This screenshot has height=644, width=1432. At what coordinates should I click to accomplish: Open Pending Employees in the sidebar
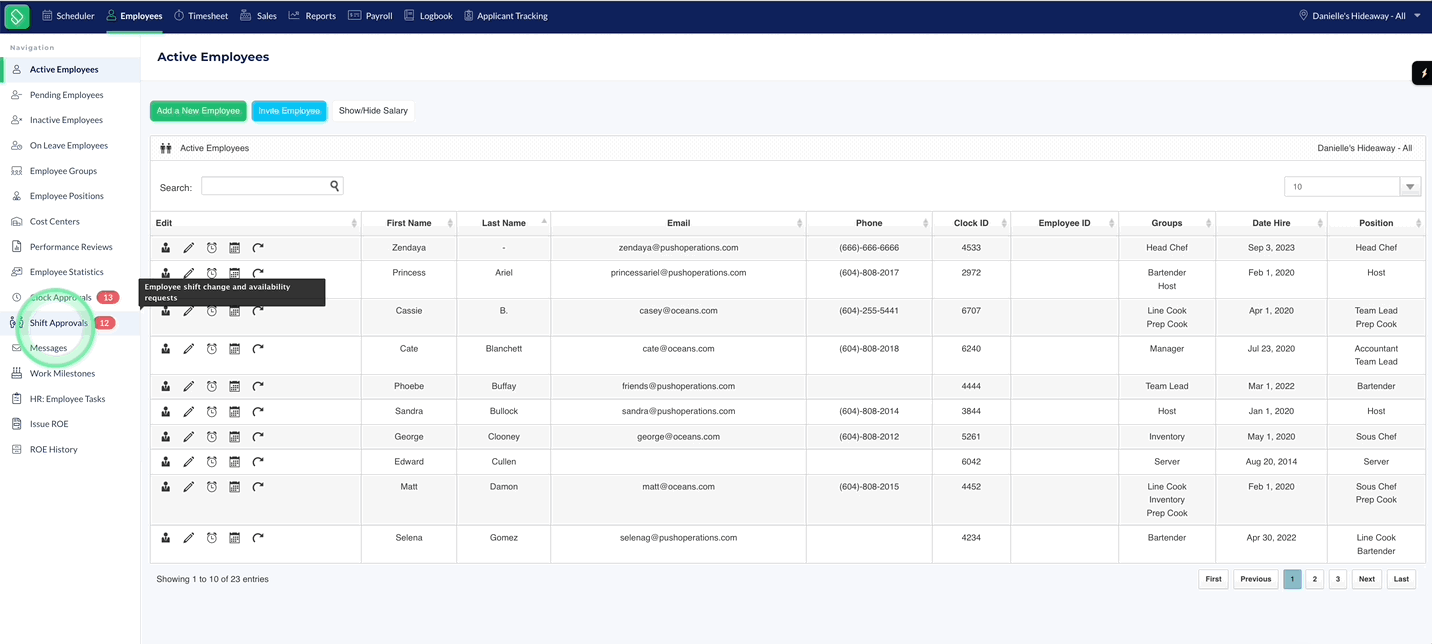click(x=66, y=95)
